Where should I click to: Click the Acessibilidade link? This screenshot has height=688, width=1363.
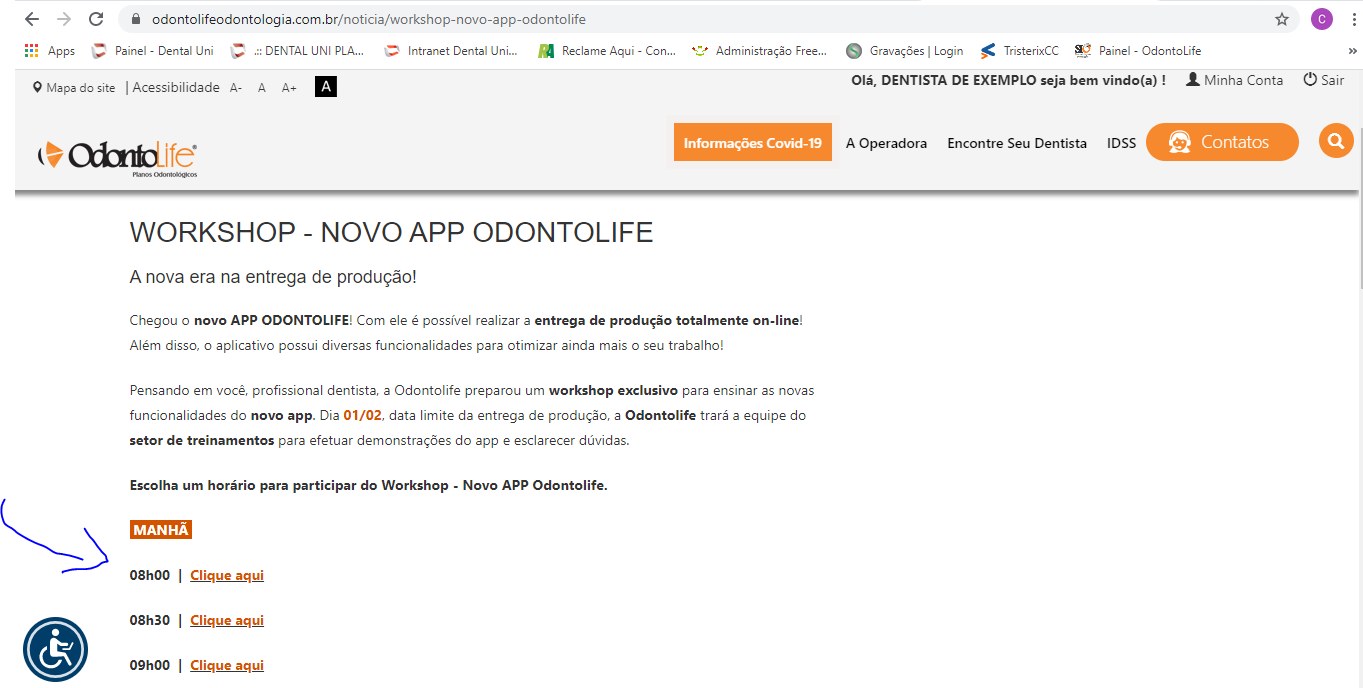[x=176, y=88]
